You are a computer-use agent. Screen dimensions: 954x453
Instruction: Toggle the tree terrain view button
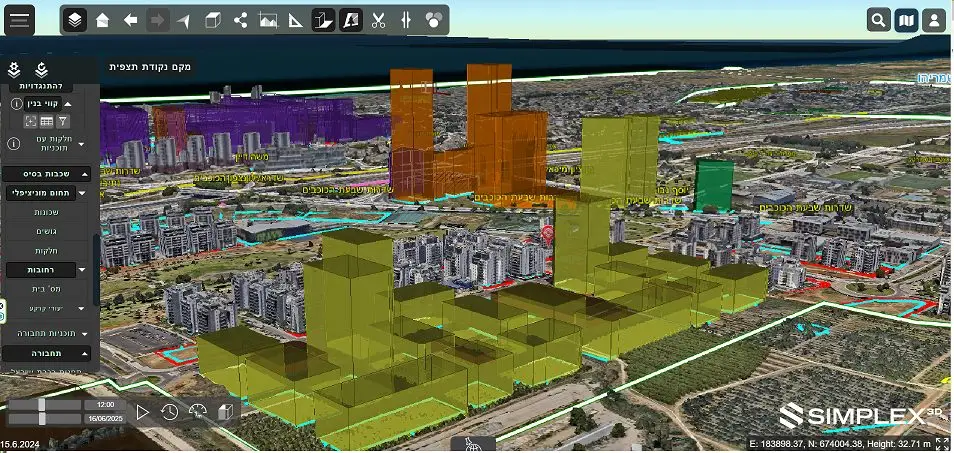[351, 21]
